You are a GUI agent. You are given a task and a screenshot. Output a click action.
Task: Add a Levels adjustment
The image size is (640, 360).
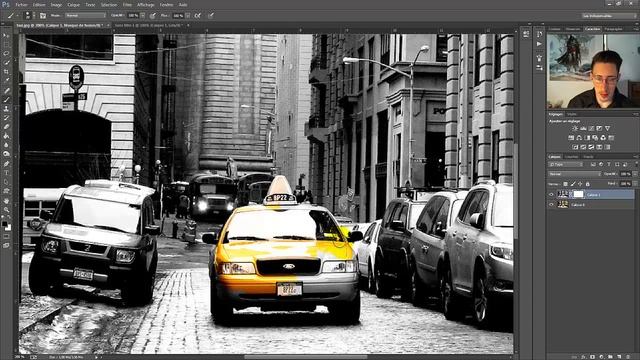tap(583, 129)
